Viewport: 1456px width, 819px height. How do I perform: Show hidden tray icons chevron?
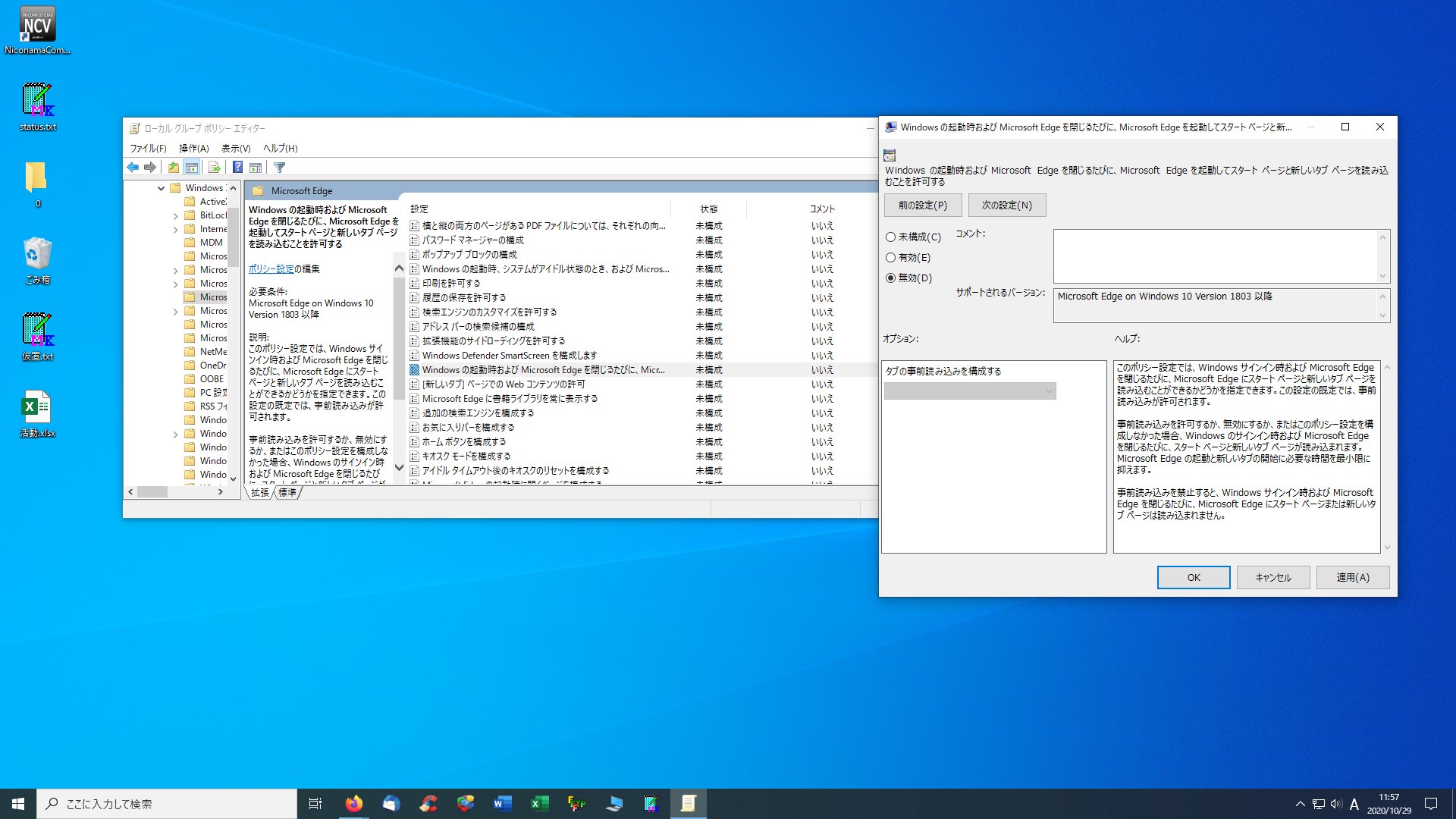(x=1300, y=804)
